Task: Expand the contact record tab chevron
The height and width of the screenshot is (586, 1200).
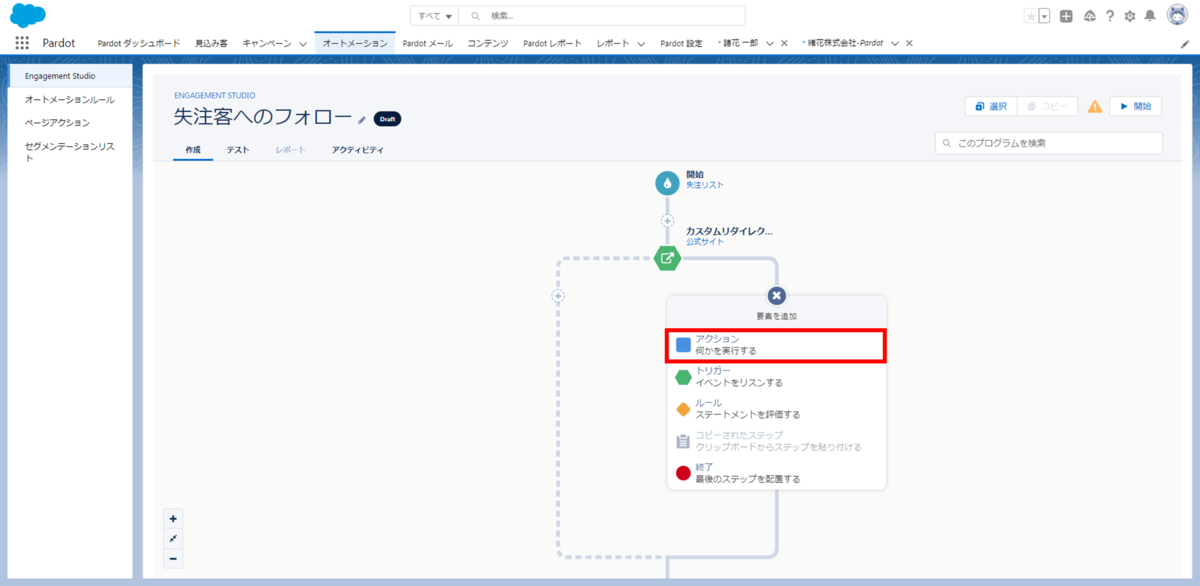Action: (769, 44)
